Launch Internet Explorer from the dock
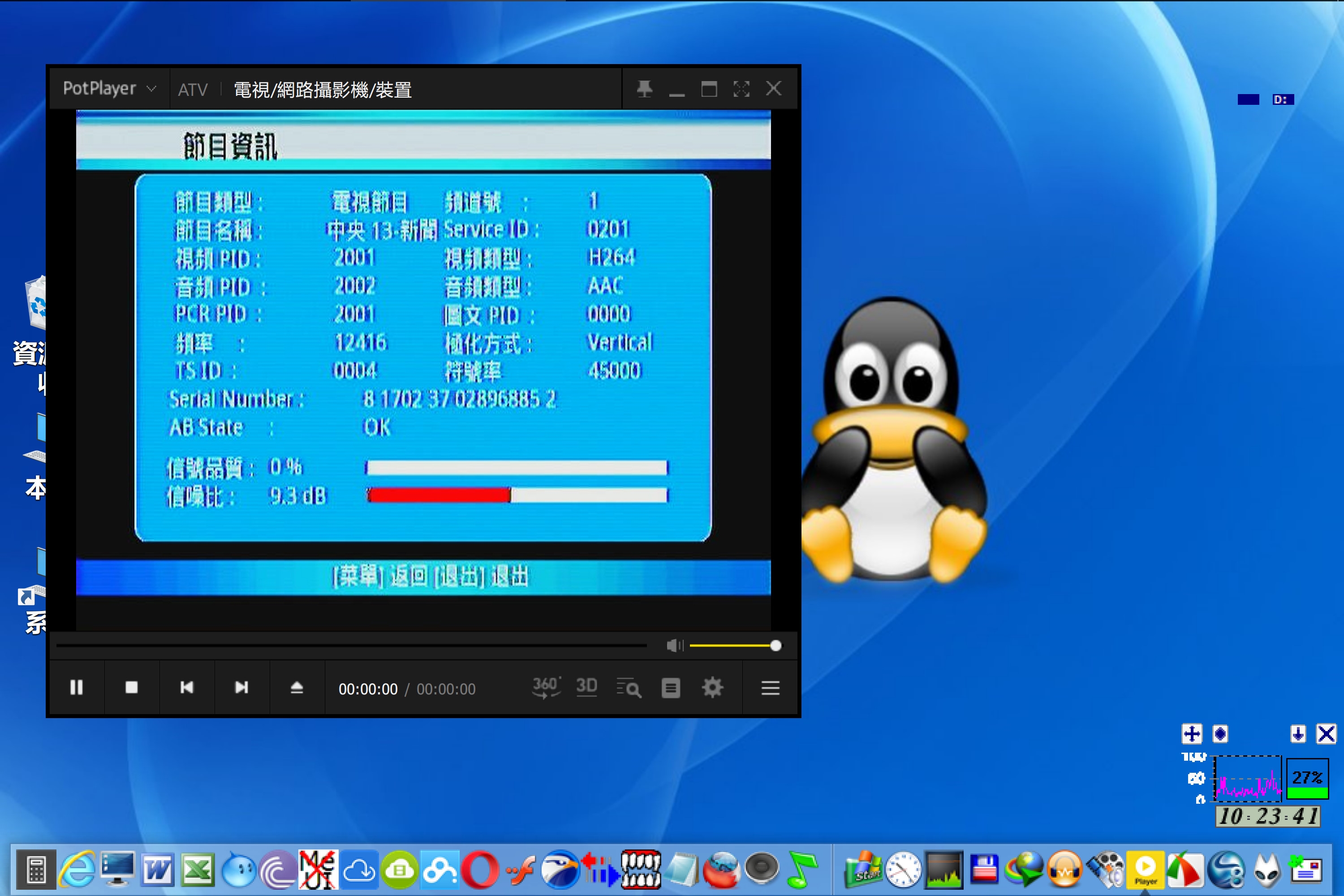 pyautogui.click(x=77, y=870)
